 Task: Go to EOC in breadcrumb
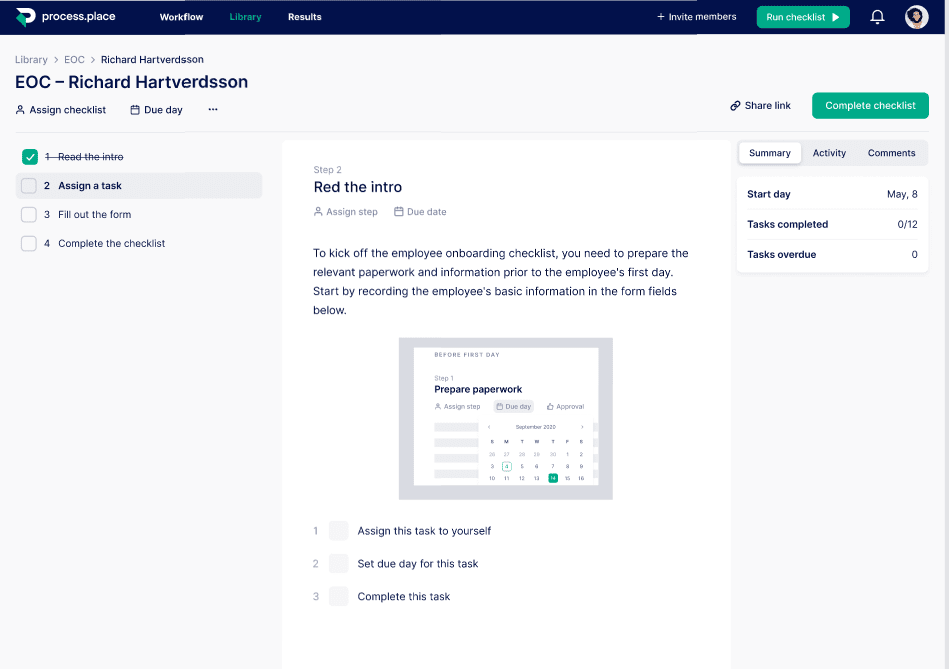[74, 59]
